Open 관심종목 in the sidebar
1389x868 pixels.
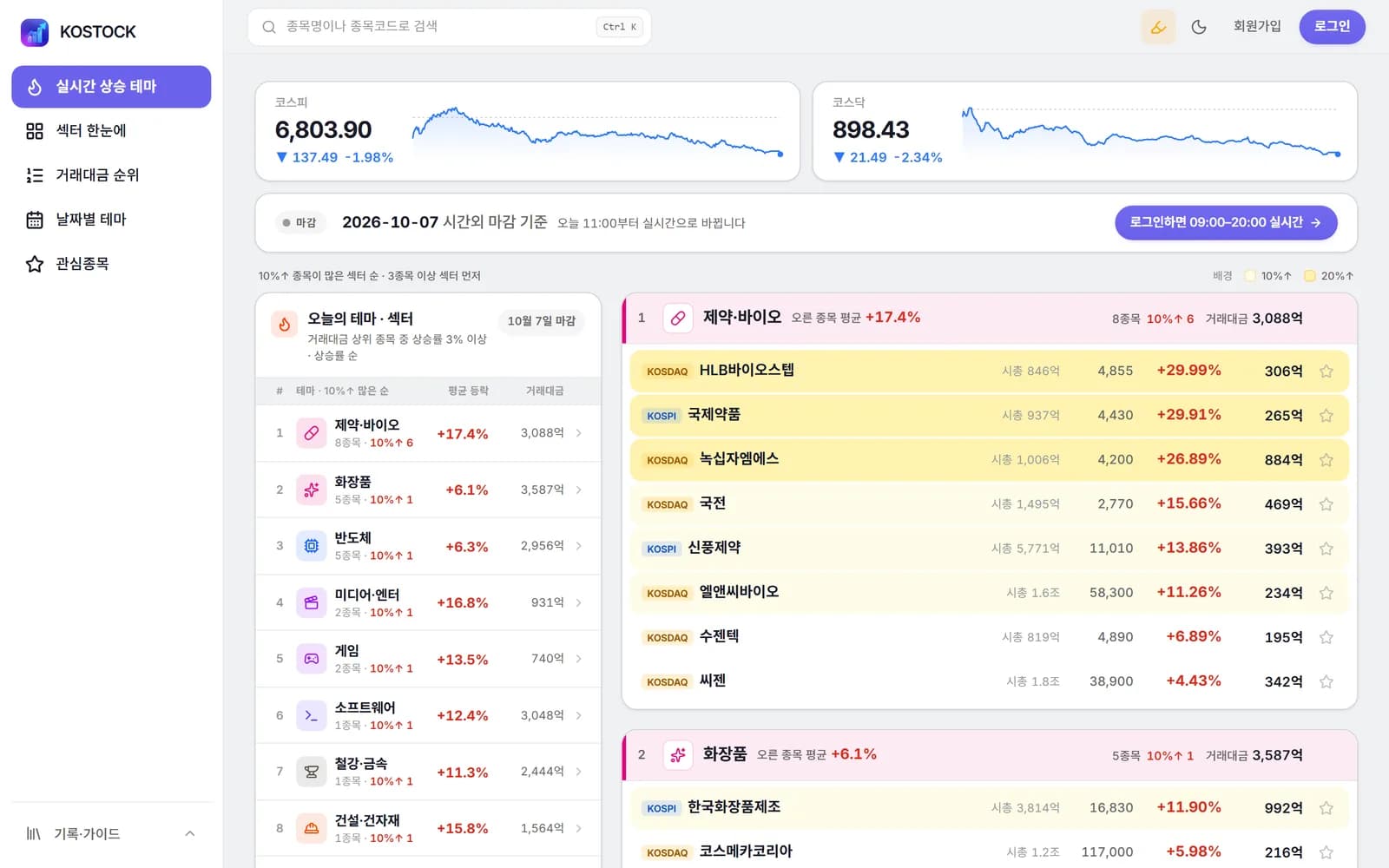click(x=111, y=264)
